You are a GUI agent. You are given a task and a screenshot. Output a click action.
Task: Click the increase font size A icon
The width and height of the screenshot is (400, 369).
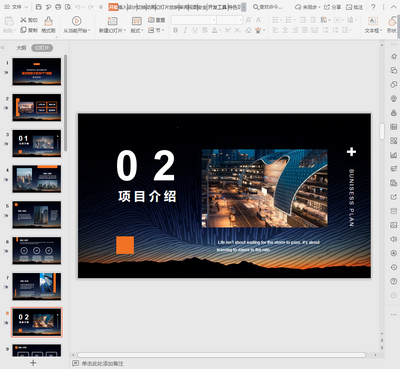pos(249,20)
